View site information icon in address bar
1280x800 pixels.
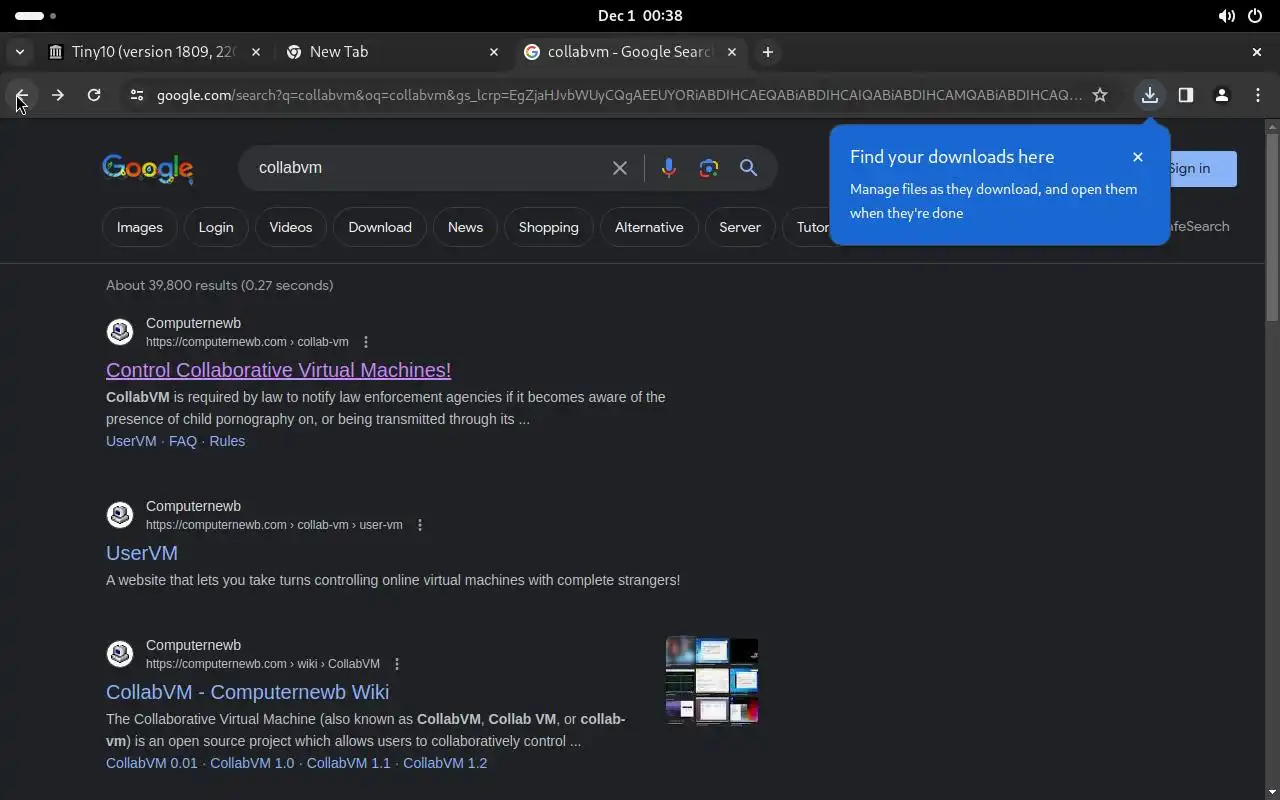click(137, 95)
